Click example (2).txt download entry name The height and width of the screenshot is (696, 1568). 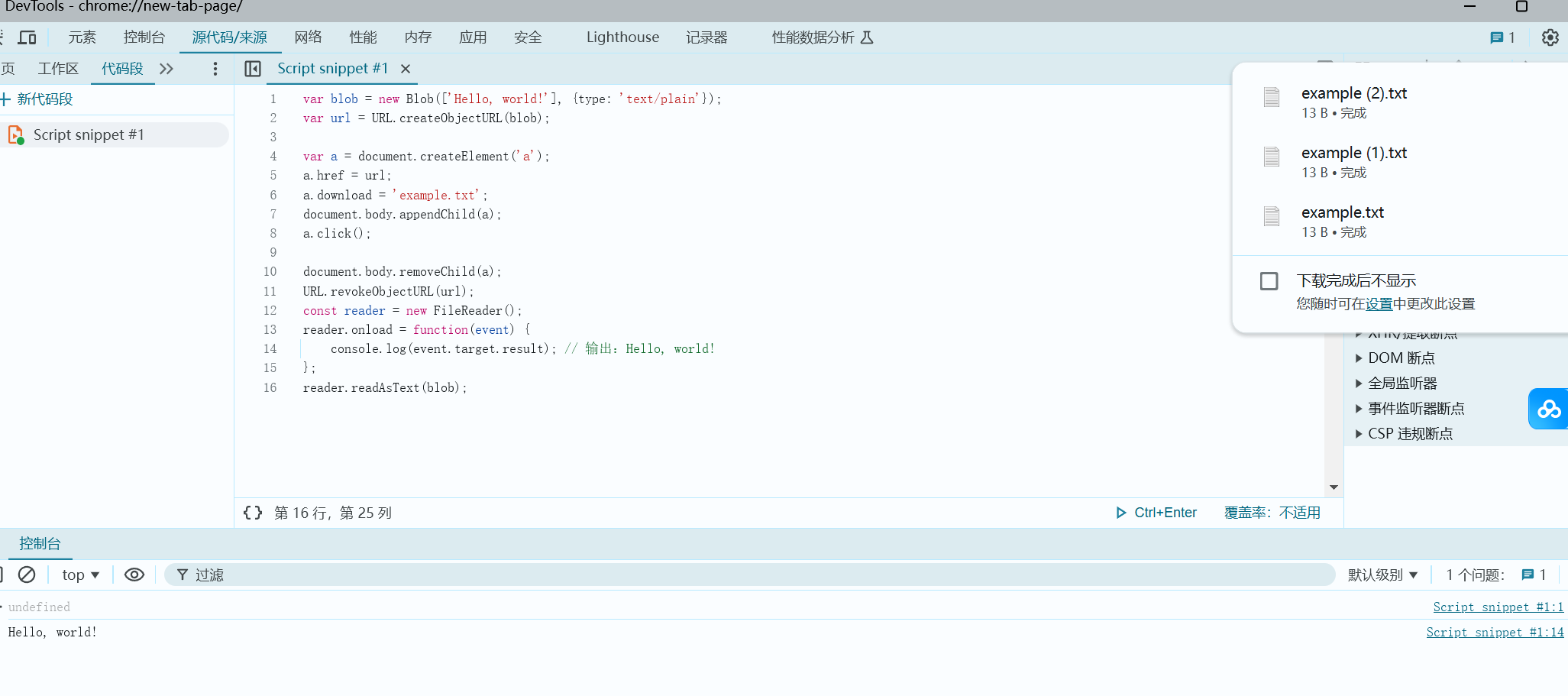point(1354,93)
